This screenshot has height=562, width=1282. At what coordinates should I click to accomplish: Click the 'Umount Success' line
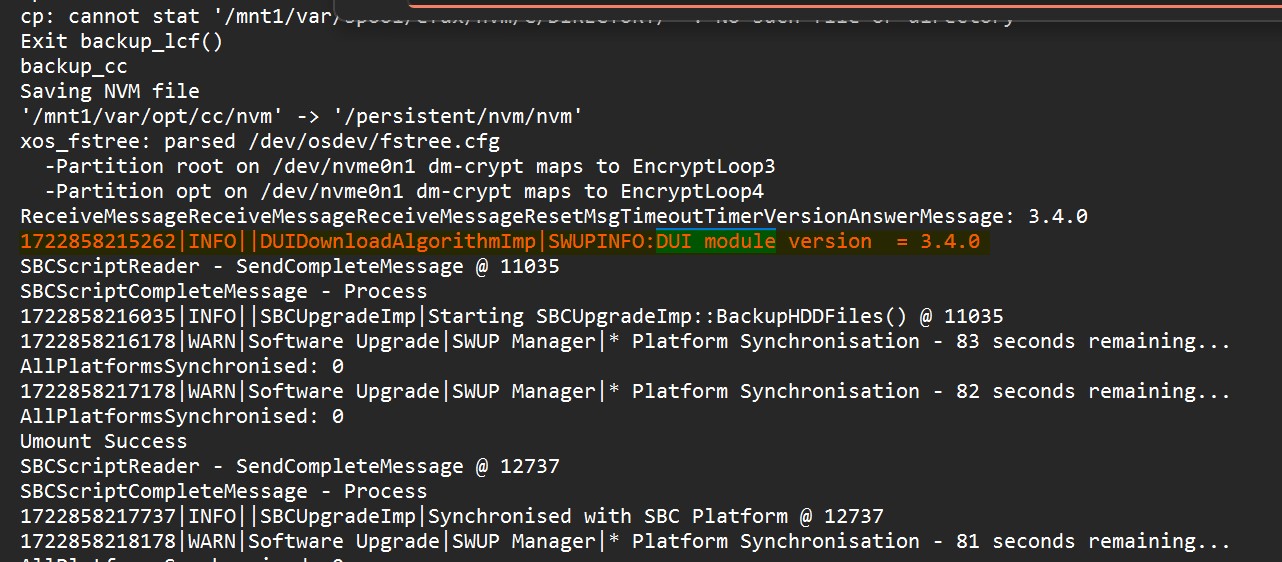pyautogui.click(x=104, y=441)
